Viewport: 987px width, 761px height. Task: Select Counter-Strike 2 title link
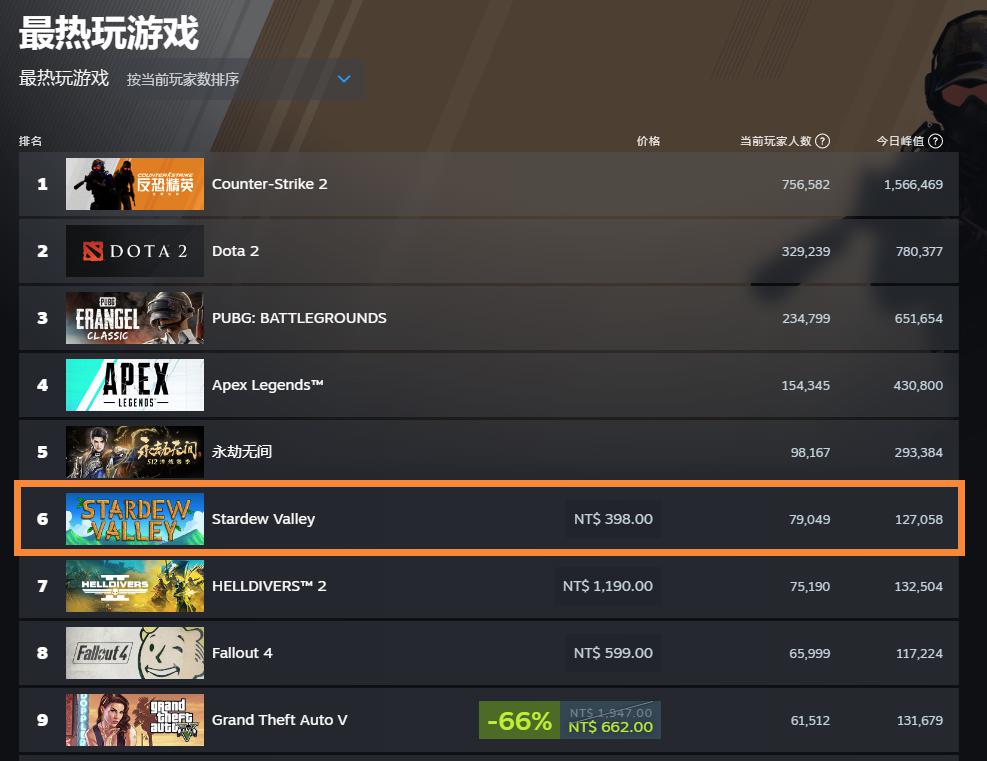pyautogui.click(x=269, y=184)
